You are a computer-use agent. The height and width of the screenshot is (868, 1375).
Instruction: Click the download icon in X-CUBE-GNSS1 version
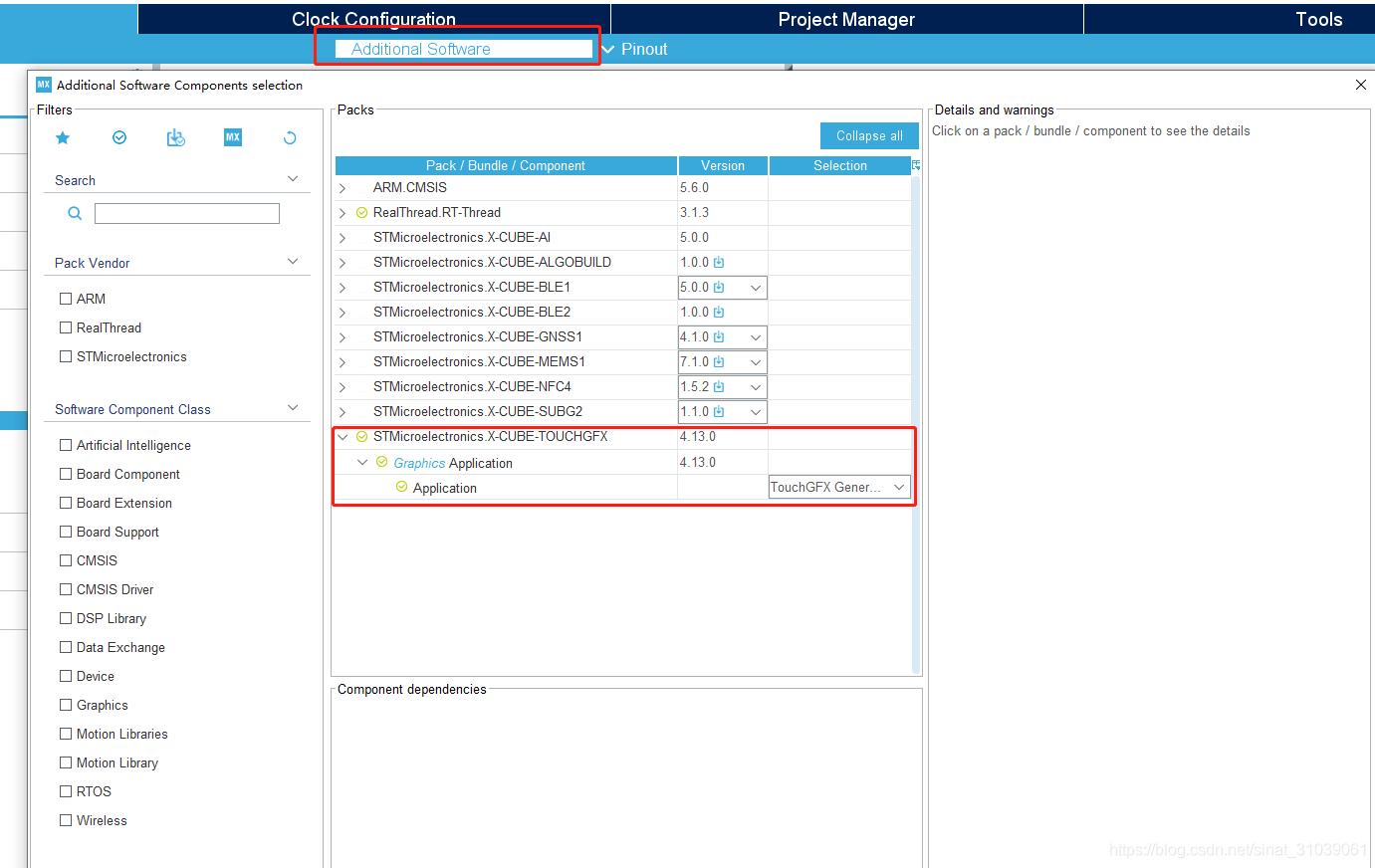(x=719, y=337)
